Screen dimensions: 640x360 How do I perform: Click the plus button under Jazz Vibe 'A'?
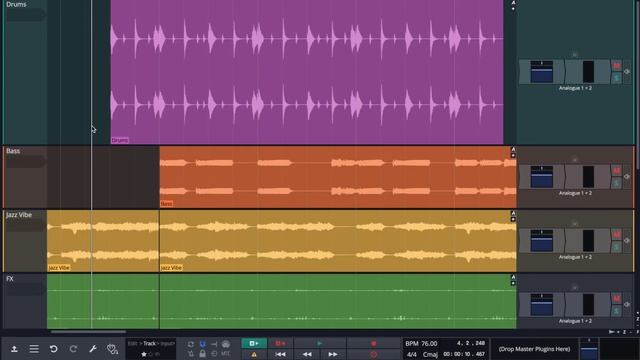tap(513, 219)
